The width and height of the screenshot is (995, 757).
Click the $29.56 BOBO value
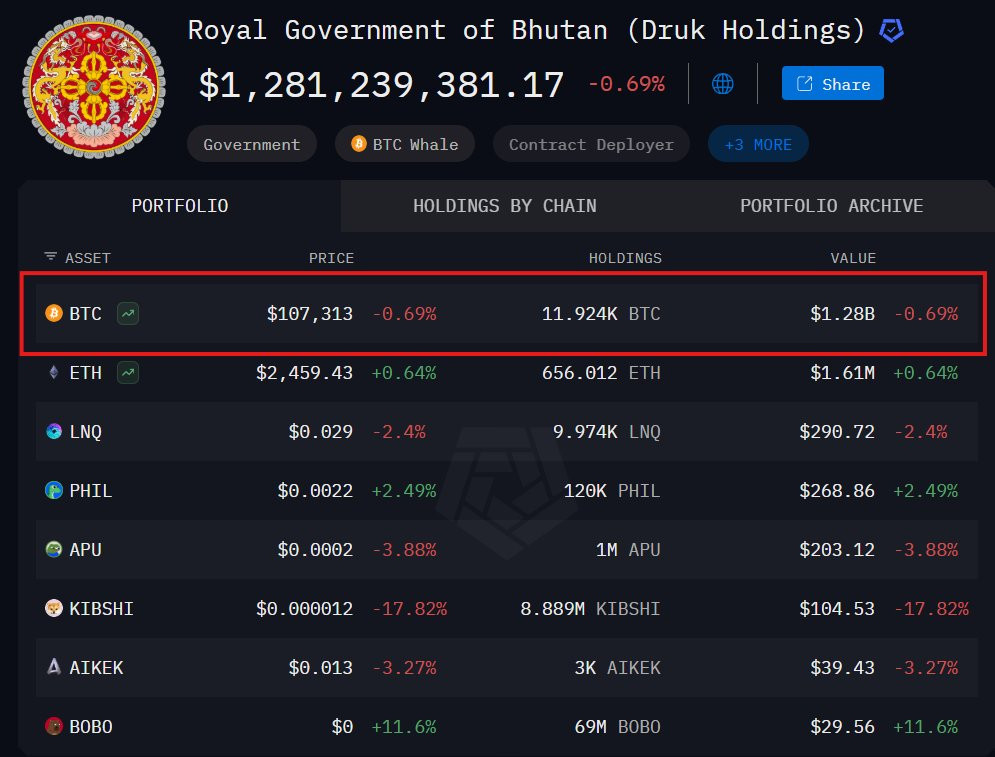pyautogui.click(x=843, y=727)
